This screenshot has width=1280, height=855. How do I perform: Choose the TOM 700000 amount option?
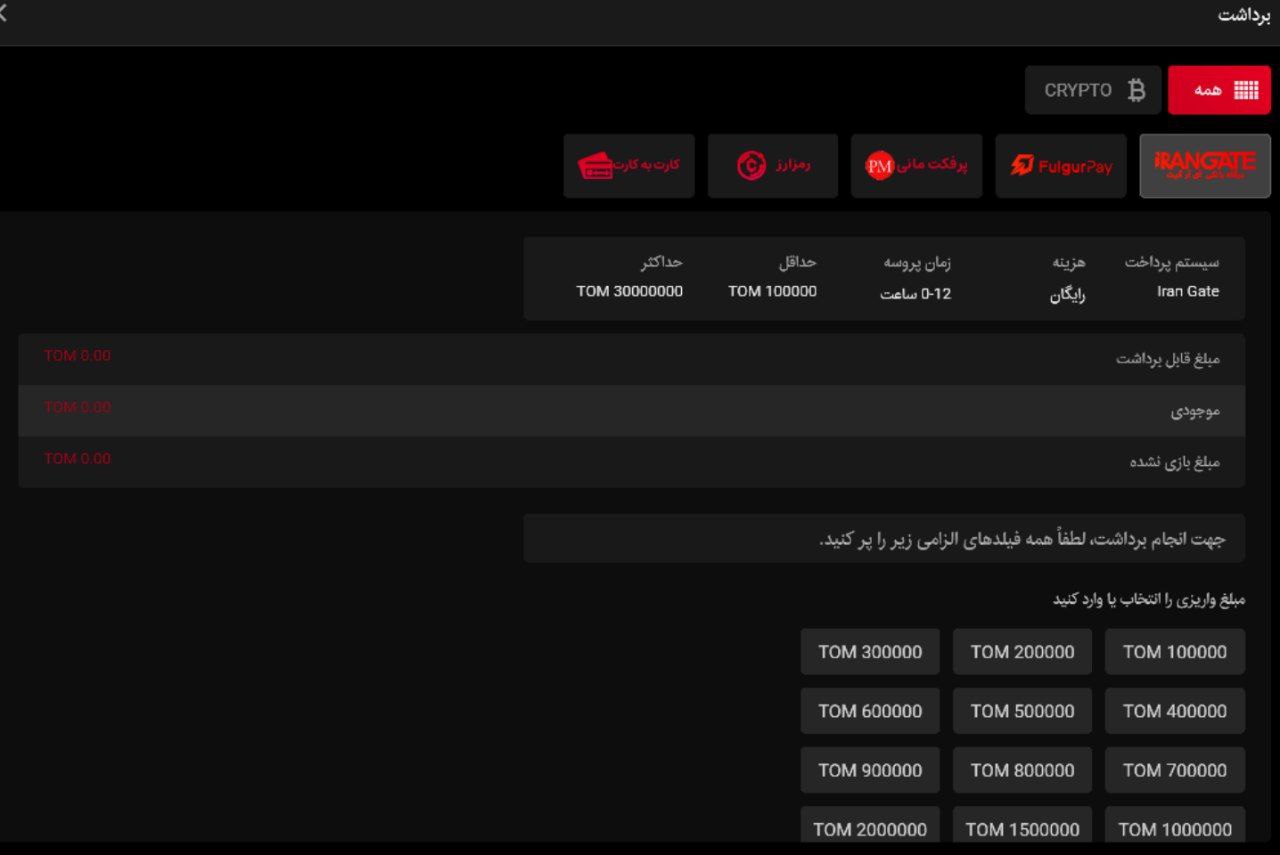[1174, 770]
